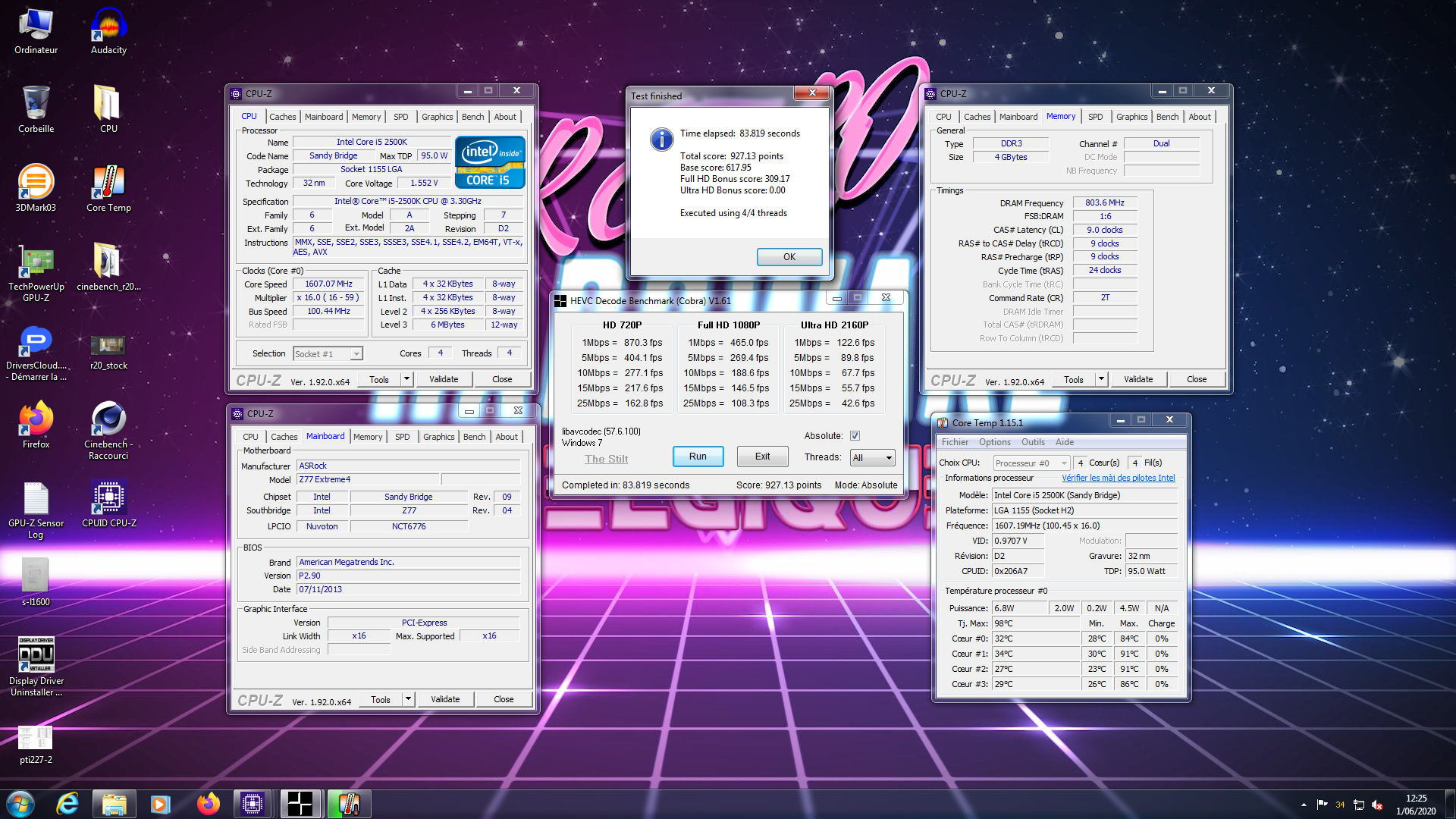
Task: Launch Internet Explorer from the taskbar
Action: point(67,804)
